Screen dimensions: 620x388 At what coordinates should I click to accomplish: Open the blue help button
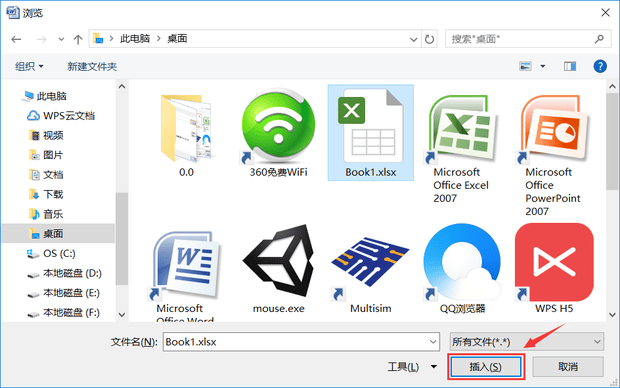600,66
